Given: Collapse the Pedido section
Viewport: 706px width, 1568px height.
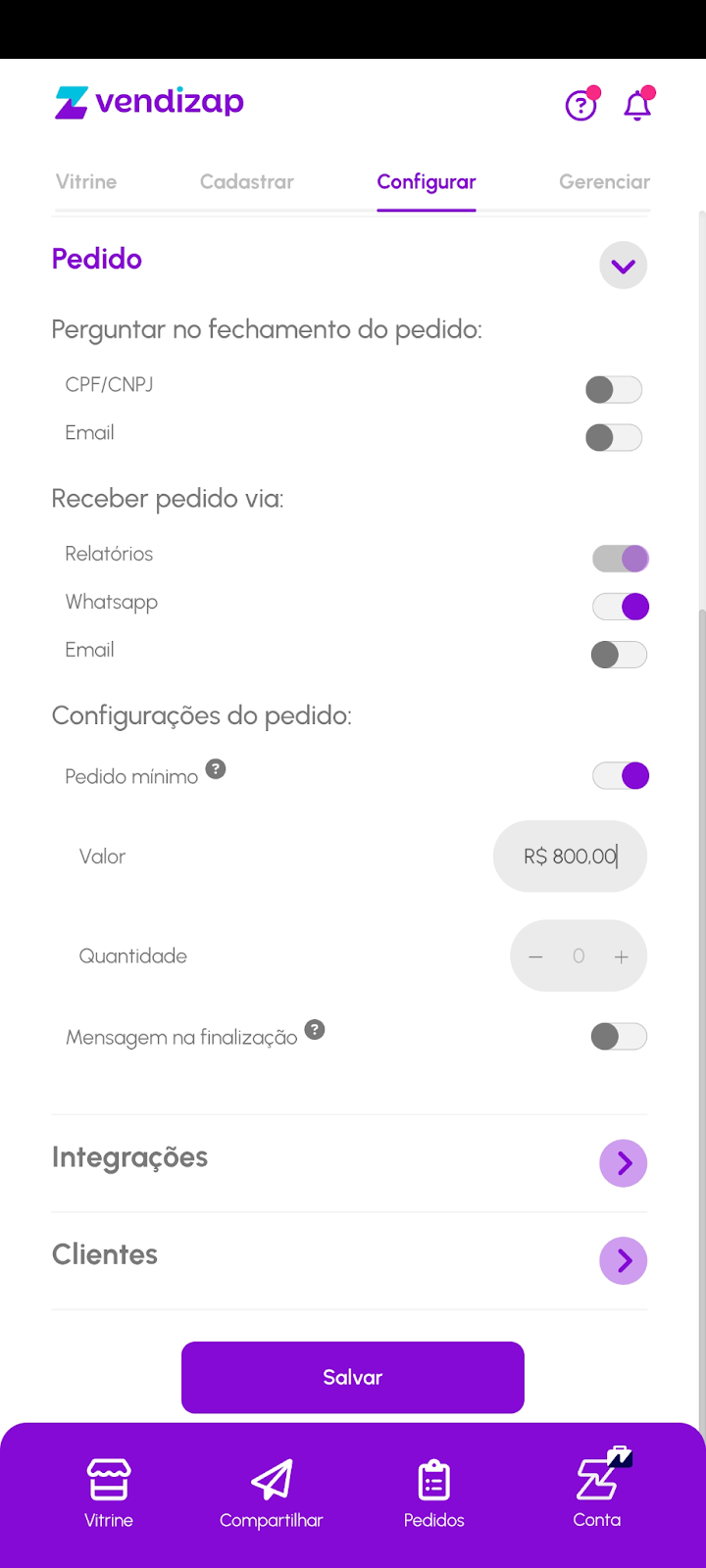Looking at the screenshot, I should tap(623, 266).
